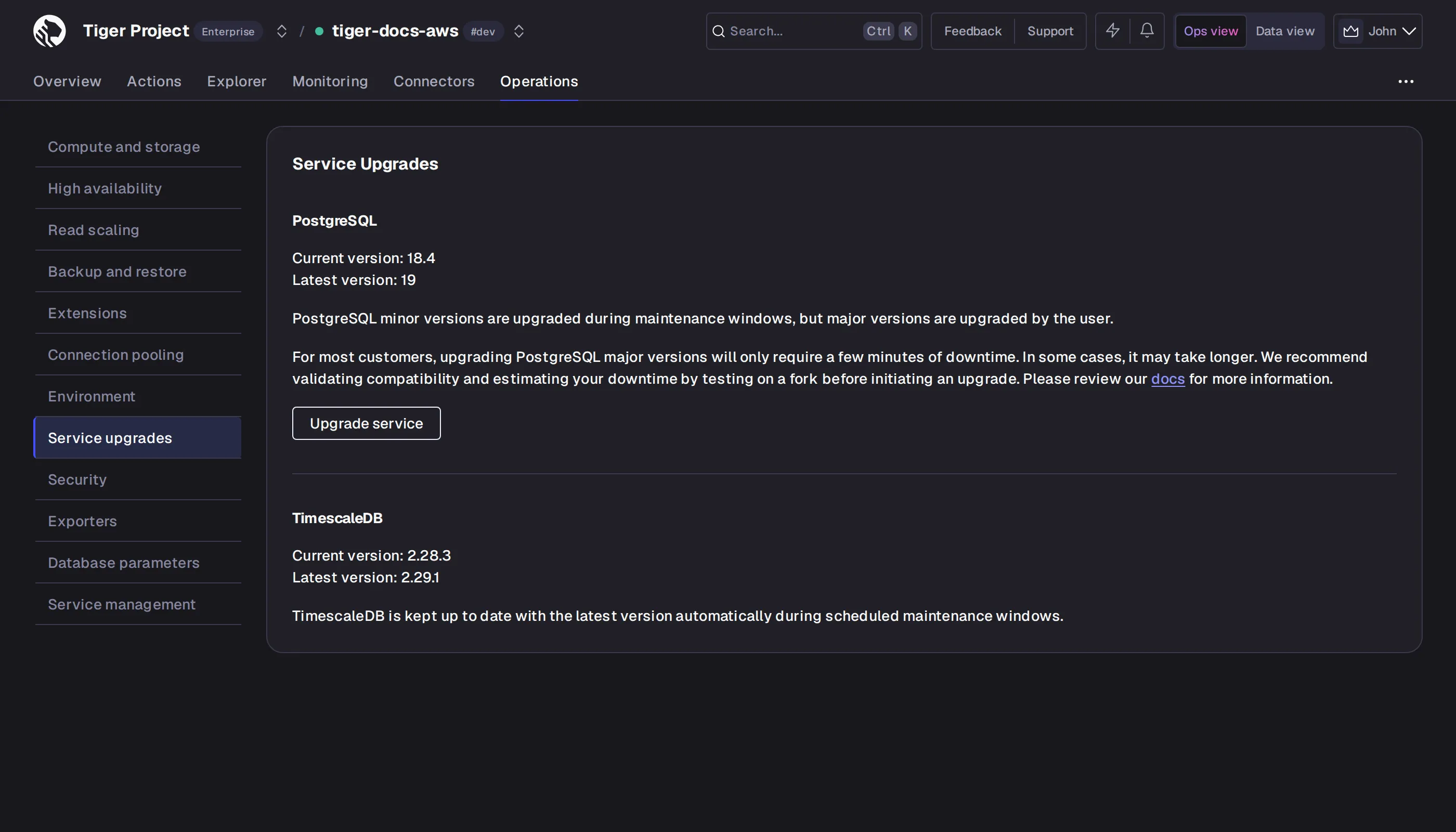The width and height of the screenshot is (1456, 832).
Task: Click the crown icon beside John
Action: click(1351, 31)
